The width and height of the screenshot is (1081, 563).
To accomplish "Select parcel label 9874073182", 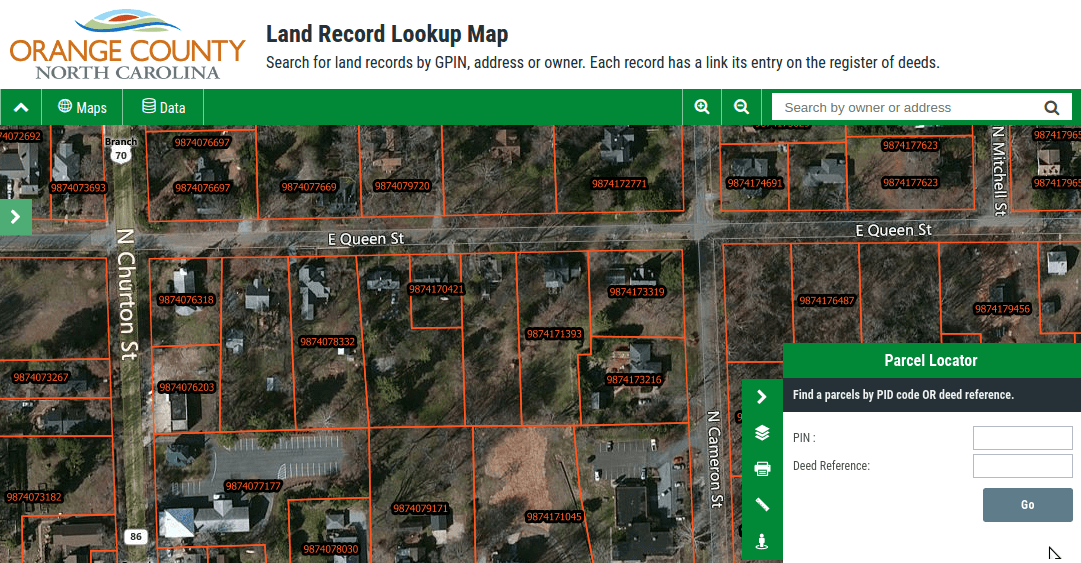I will pos(34,497).
